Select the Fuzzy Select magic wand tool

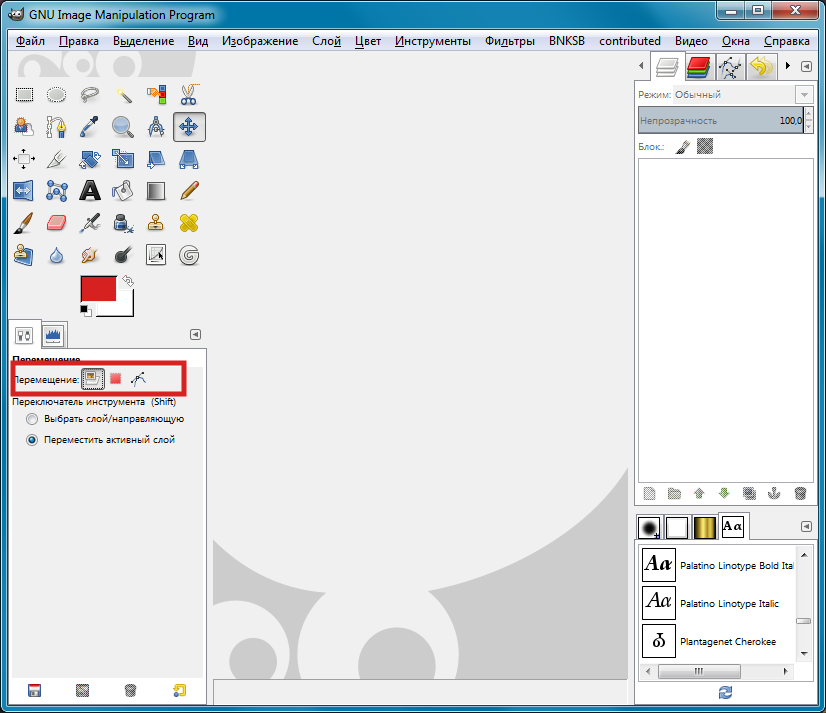click(x=123, y=95)
